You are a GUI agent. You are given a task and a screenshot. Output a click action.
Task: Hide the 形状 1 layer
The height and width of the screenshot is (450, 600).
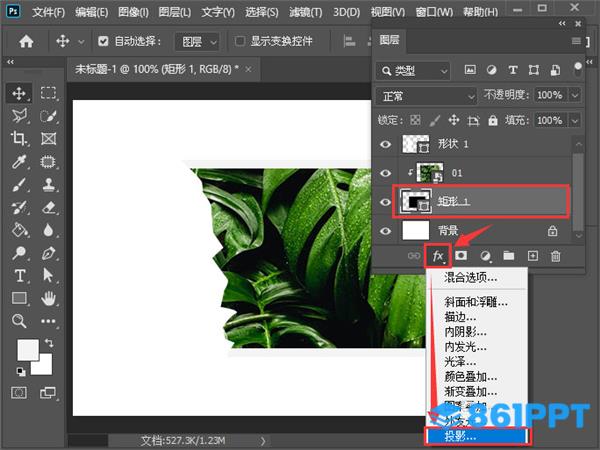click(x=385, y=144)
